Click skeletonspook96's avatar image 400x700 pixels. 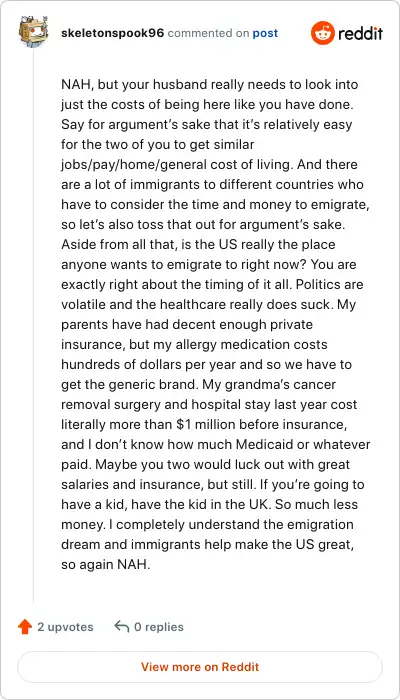[x=33, y=32]
